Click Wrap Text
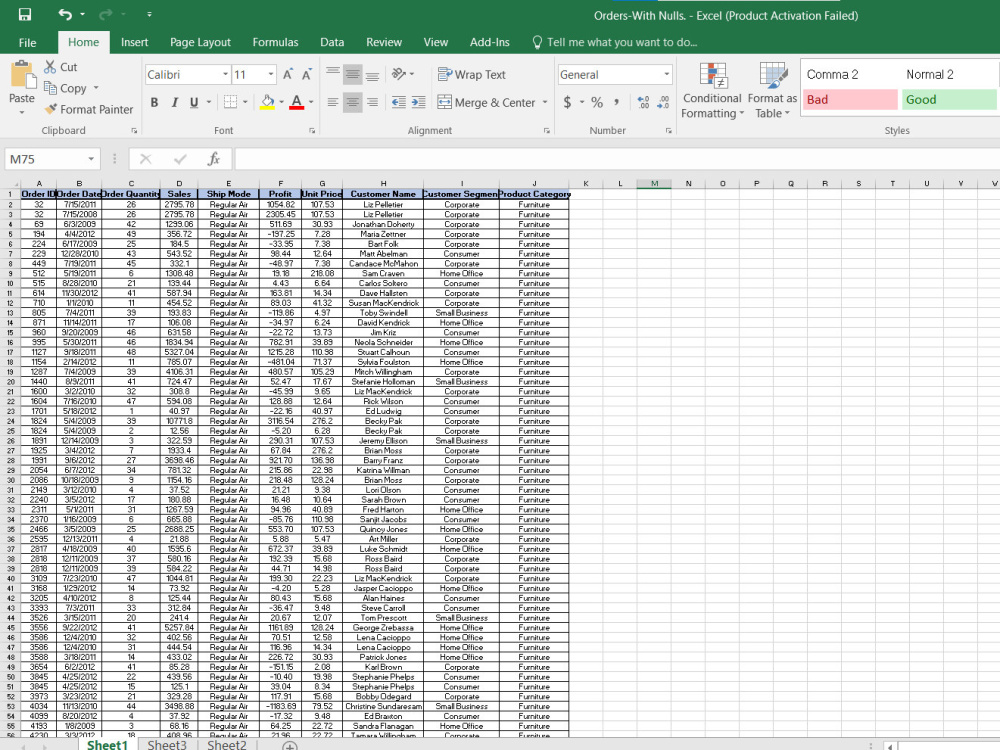The image size is (1000, 750). point(472,75)
